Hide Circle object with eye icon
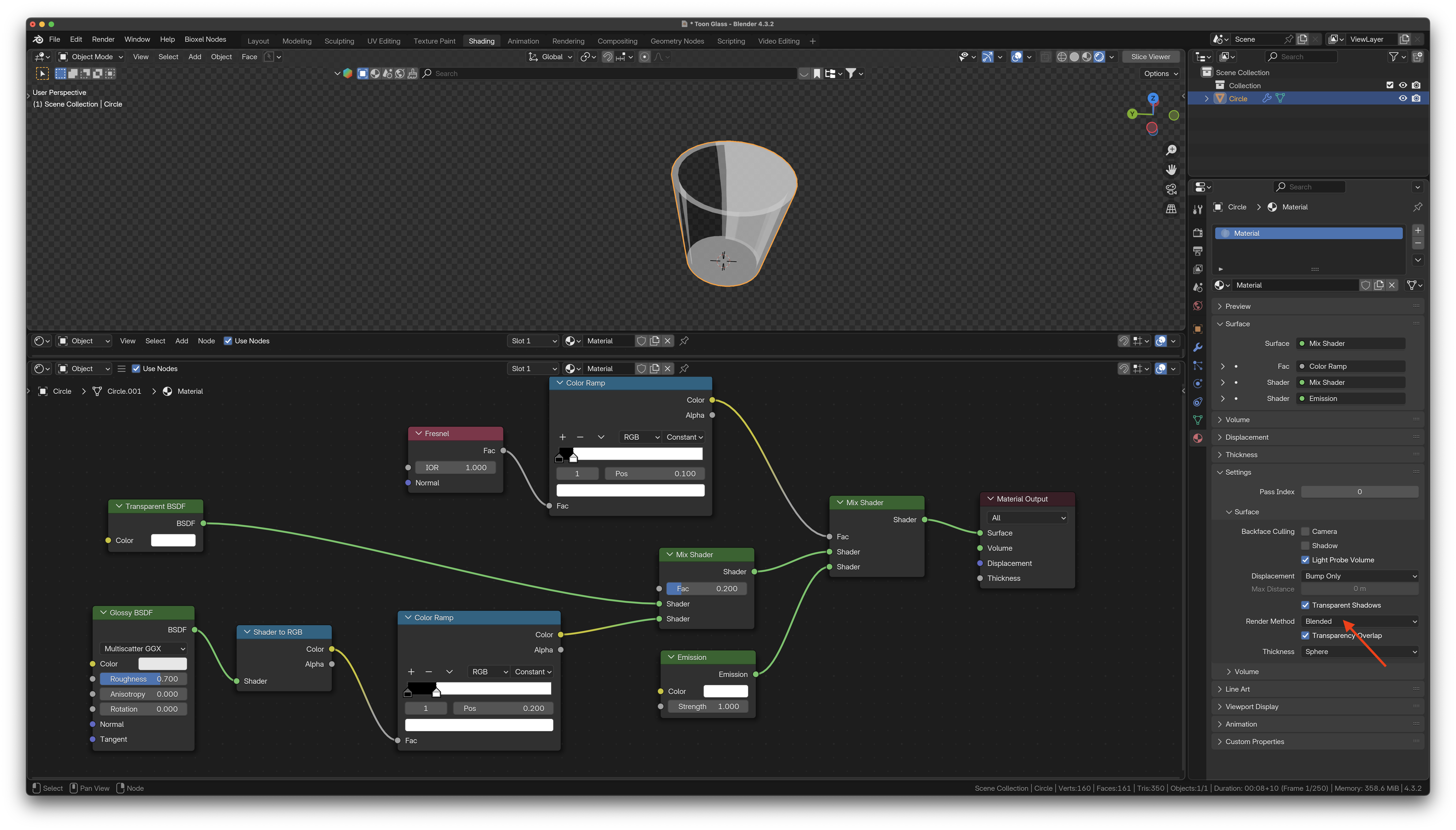This screenshot has width=1456, height=830. coord(1403,99)
